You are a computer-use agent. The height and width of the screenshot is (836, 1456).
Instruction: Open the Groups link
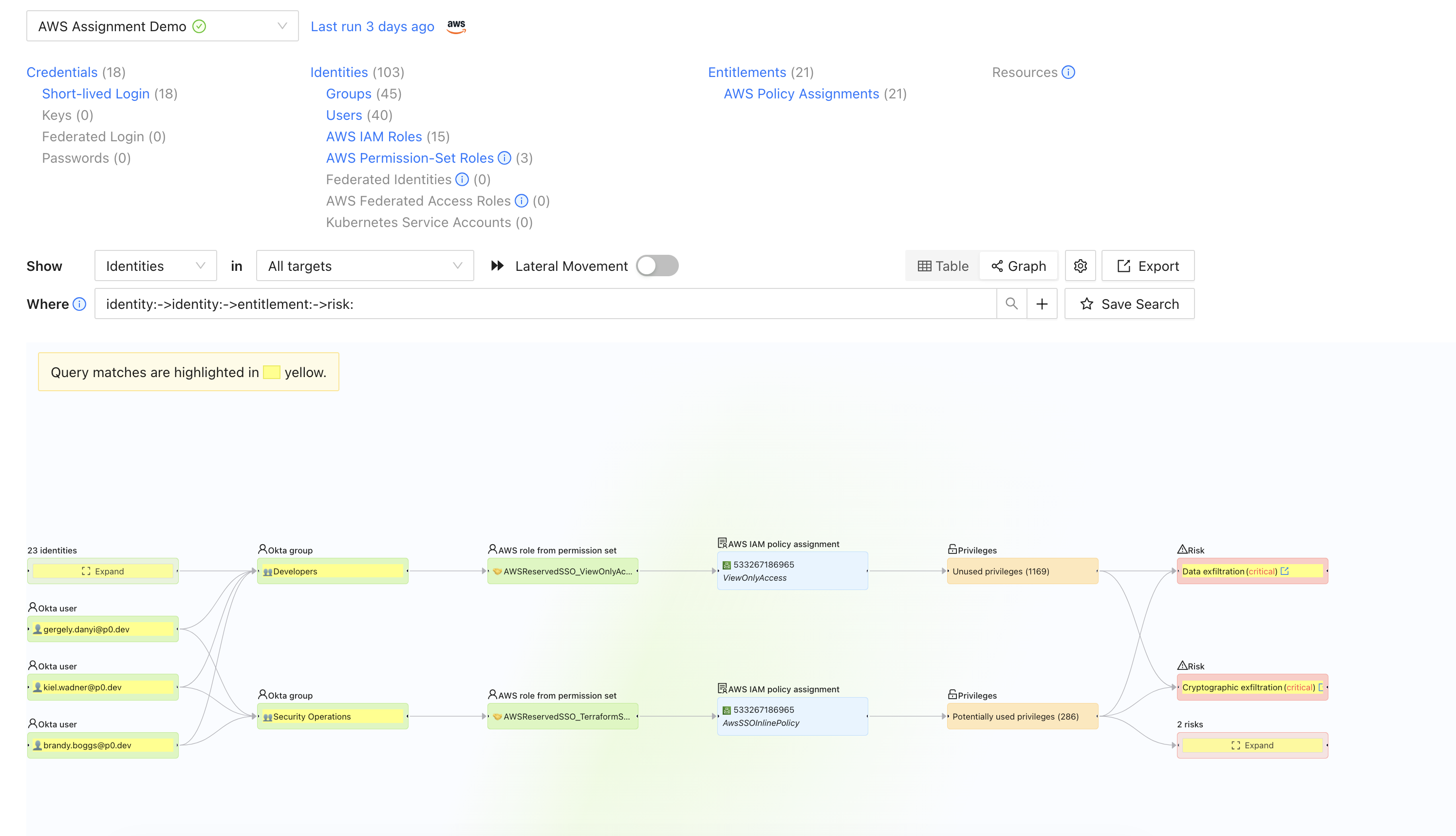349,94
